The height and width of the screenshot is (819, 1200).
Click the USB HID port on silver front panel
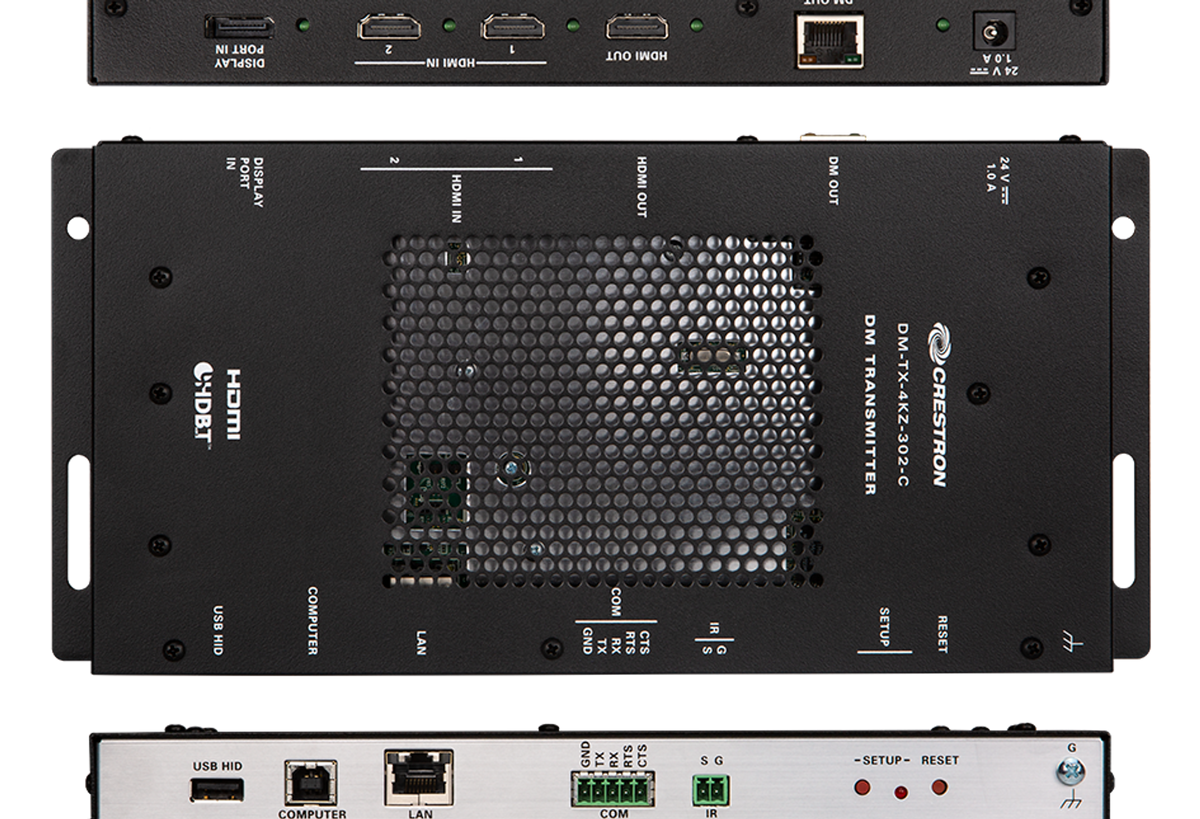point(217,789)
